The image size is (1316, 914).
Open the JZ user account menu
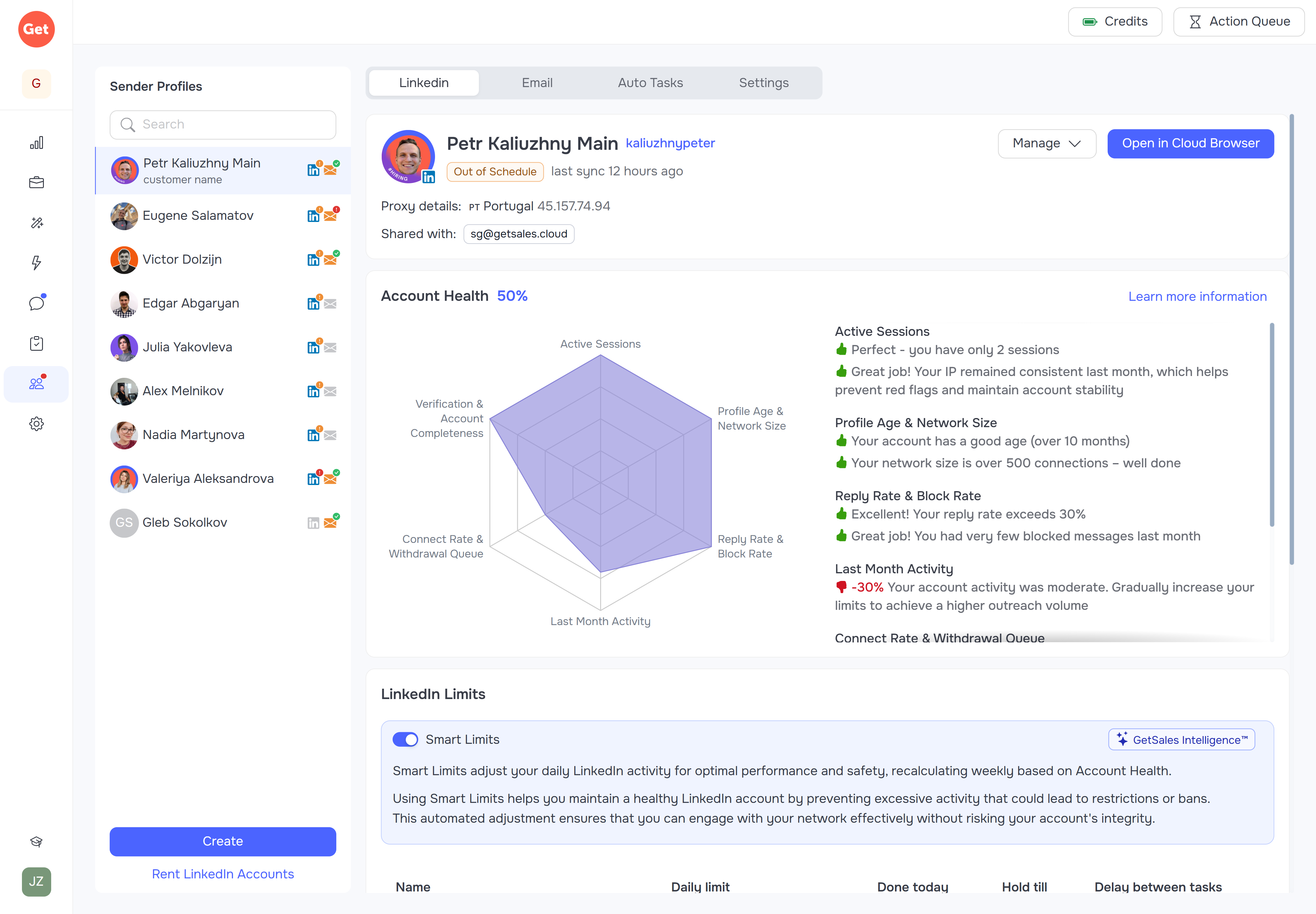[x=36, y=881]
